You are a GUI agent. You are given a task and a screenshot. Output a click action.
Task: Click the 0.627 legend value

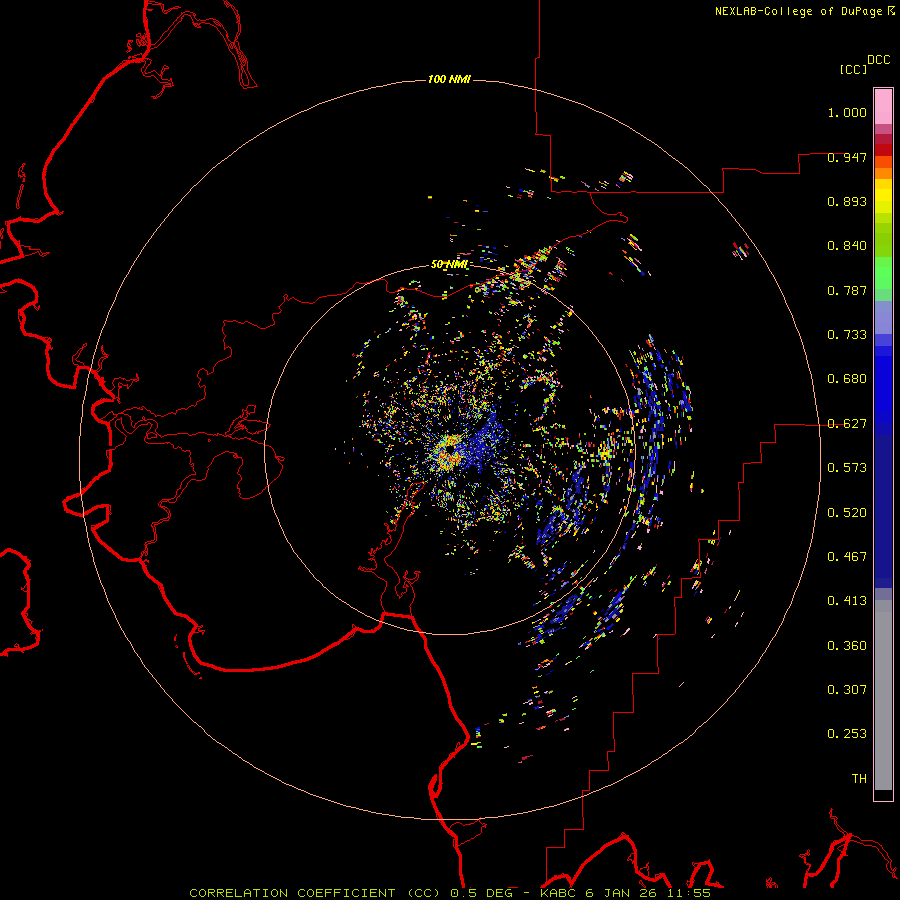tap(847, 424)
